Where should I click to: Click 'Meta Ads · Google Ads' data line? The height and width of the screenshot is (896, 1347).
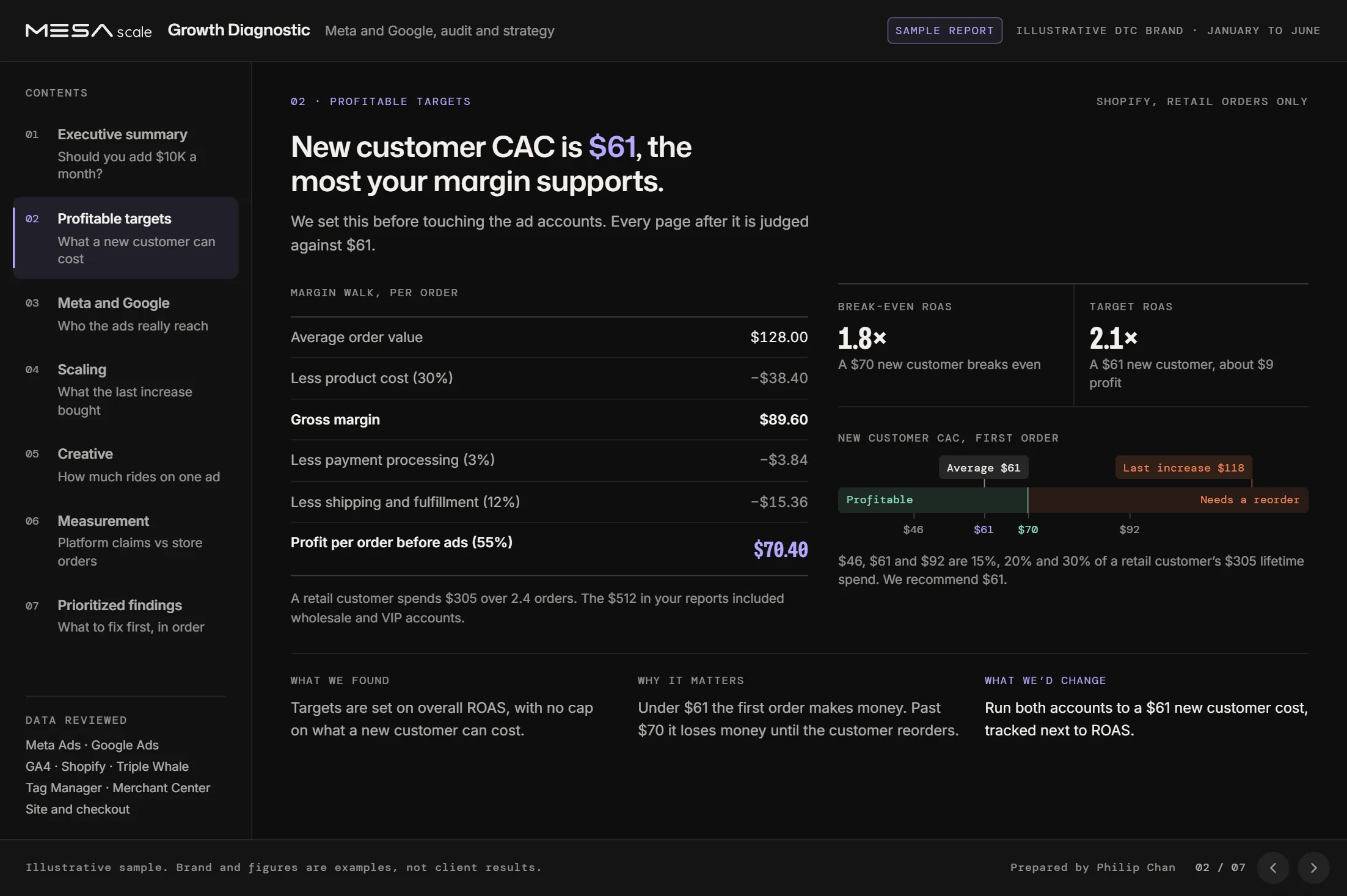[92, 745]
